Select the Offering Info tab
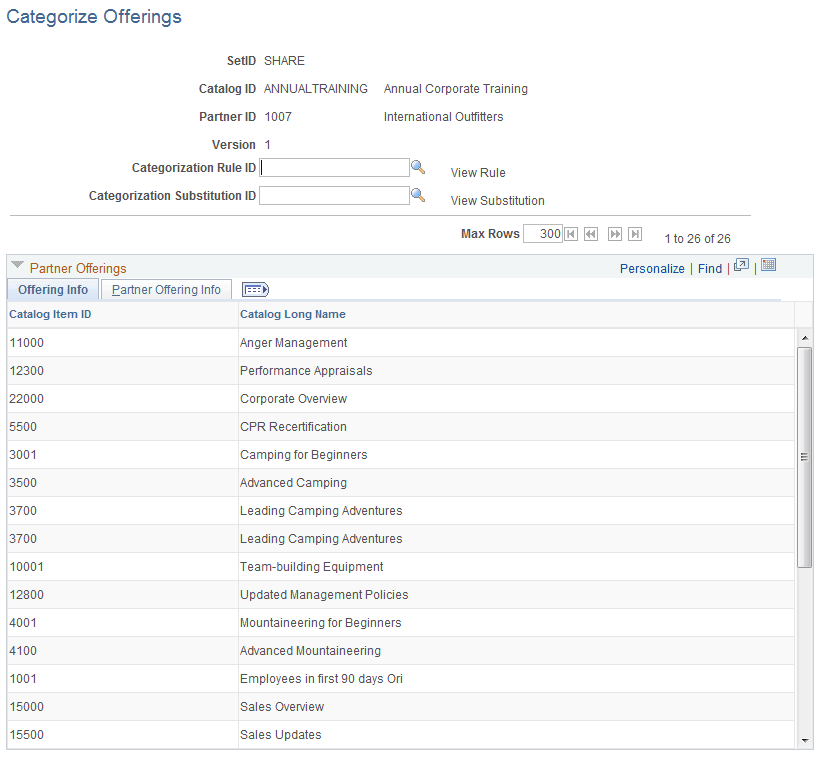The image size is (827, 757). pos(52,289)
